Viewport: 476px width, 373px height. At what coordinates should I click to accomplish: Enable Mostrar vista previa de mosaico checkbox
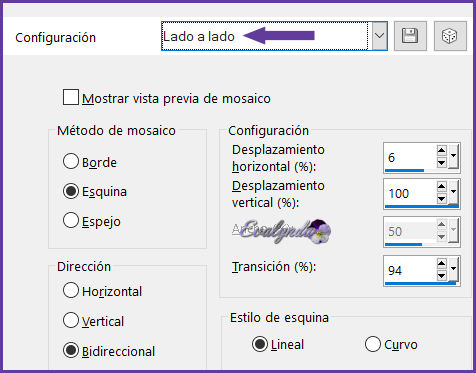[71, 97]
